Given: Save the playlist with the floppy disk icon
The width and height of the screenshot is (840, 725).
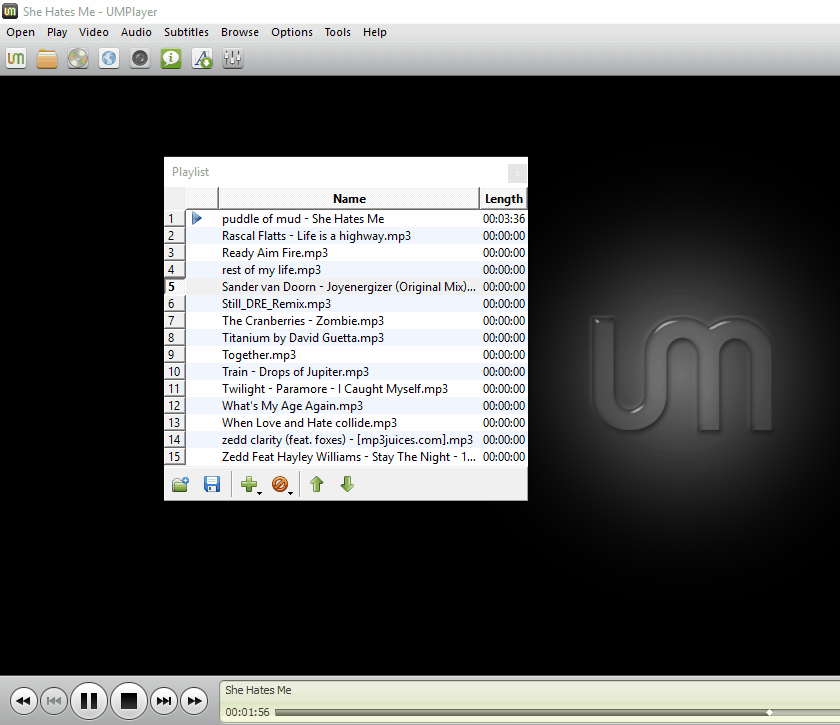Looking at the screenshot, I should click(212, 484).
